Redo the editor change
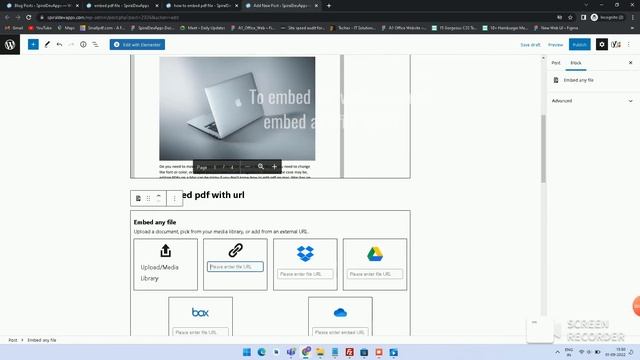 [x=71, y=44]
